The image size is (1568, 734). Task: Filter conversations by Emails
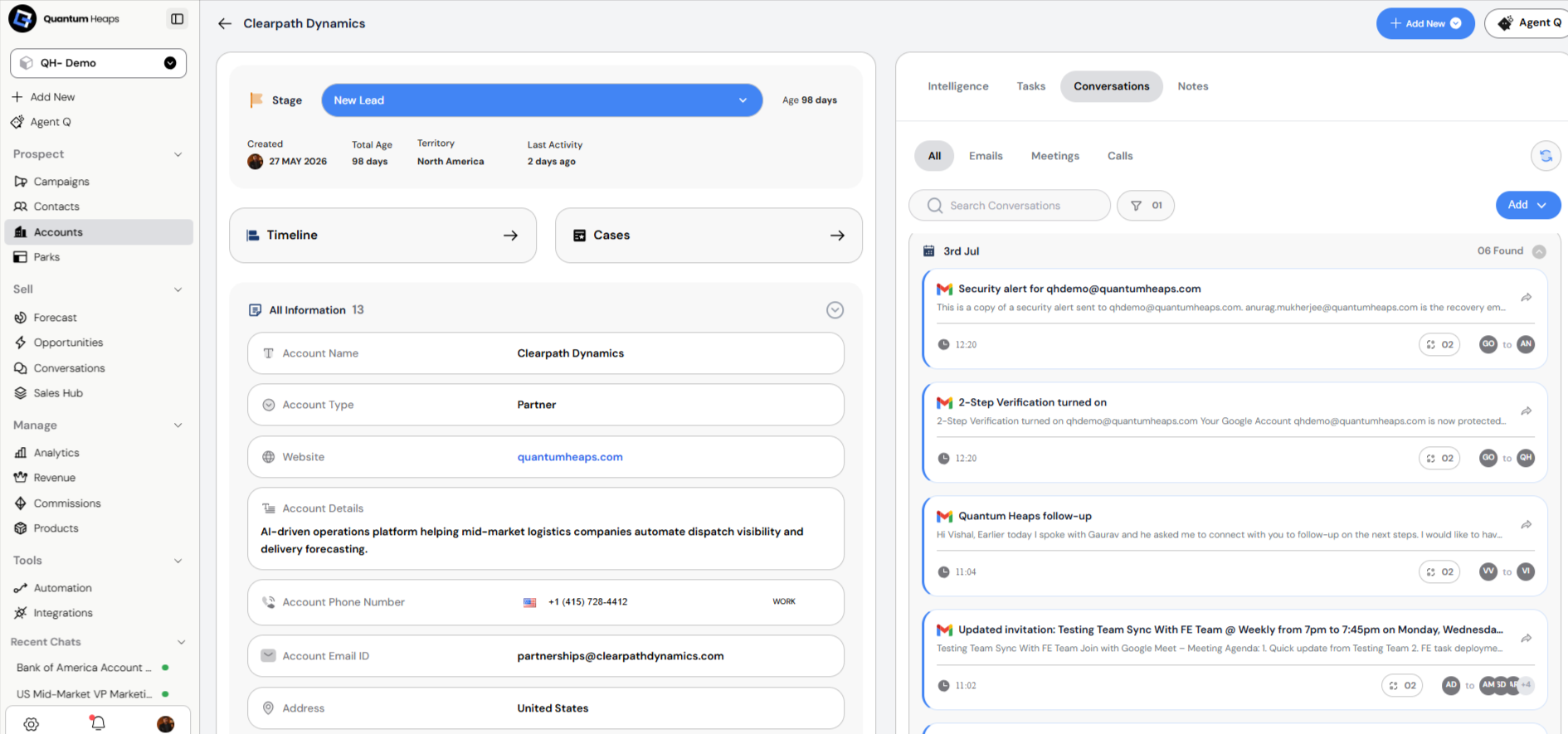tap(986, 156)
